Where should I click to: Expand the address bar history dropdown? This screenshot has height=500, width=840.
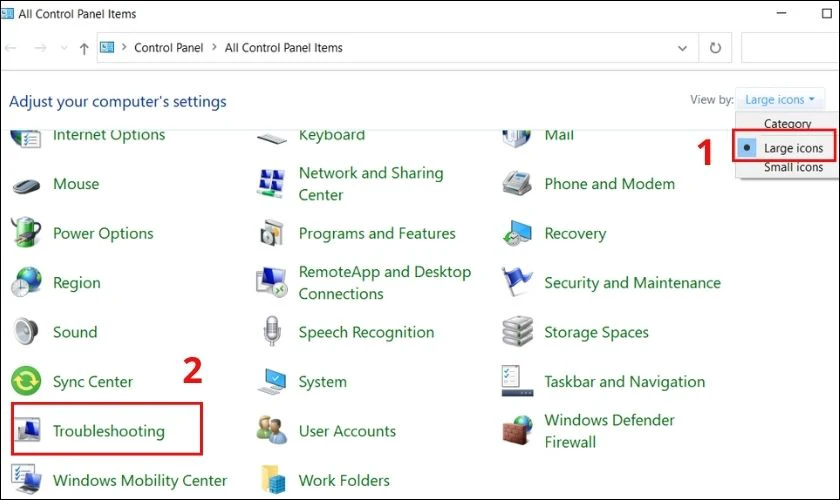(682, 48)
